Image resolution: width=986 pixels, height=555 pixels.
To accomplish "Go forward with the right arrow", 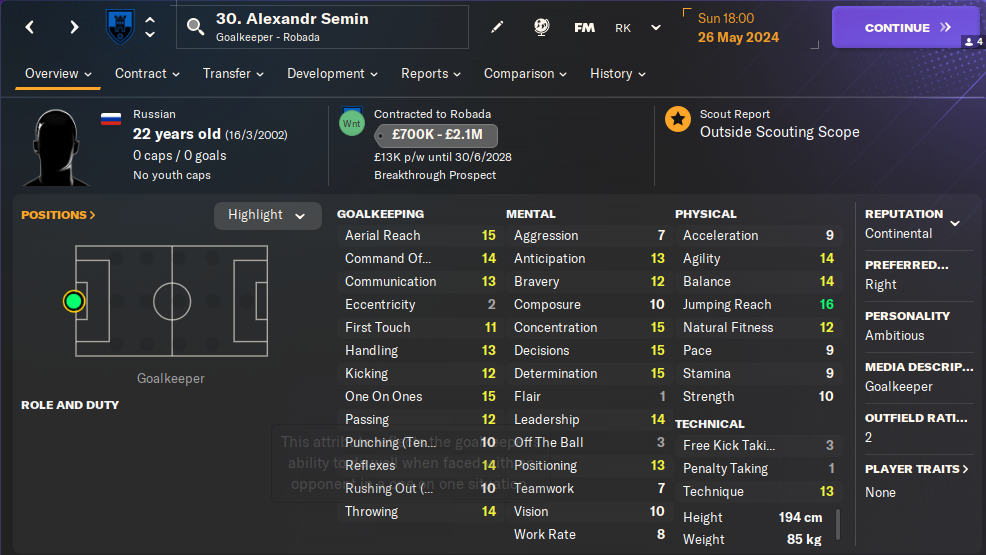I will [74, 28].
